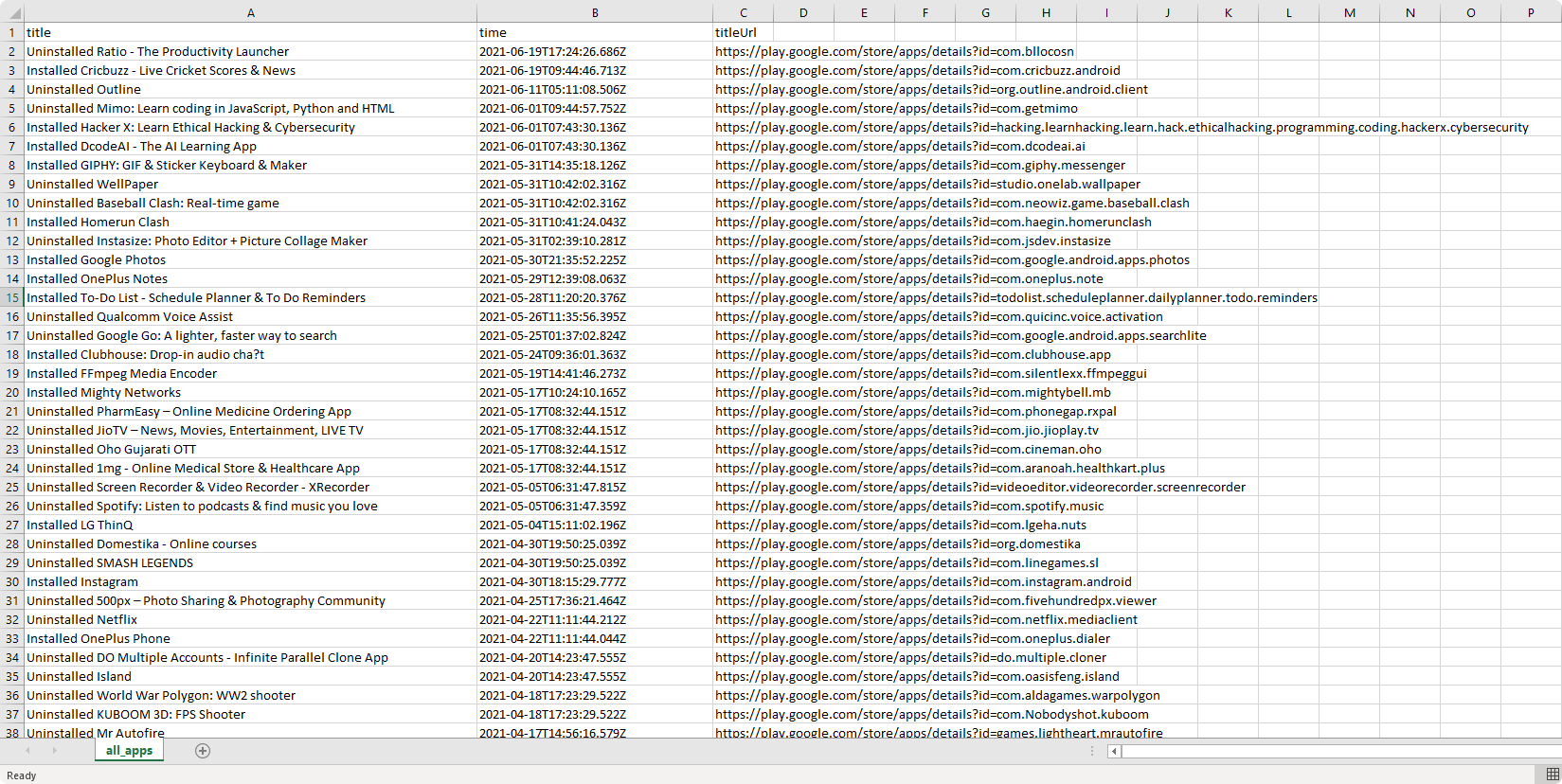This screenshot has height=784, width=1562.
Task: Select column A header
Action: coord(250,12)
